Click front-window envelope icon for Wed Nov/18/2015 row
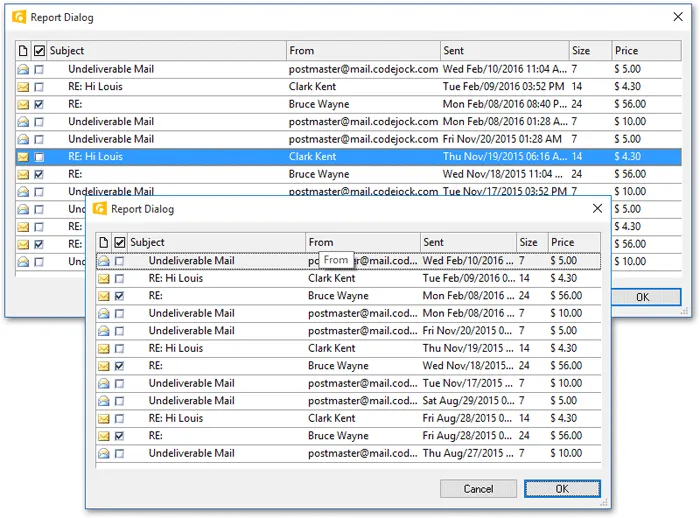 pos(104,366)
